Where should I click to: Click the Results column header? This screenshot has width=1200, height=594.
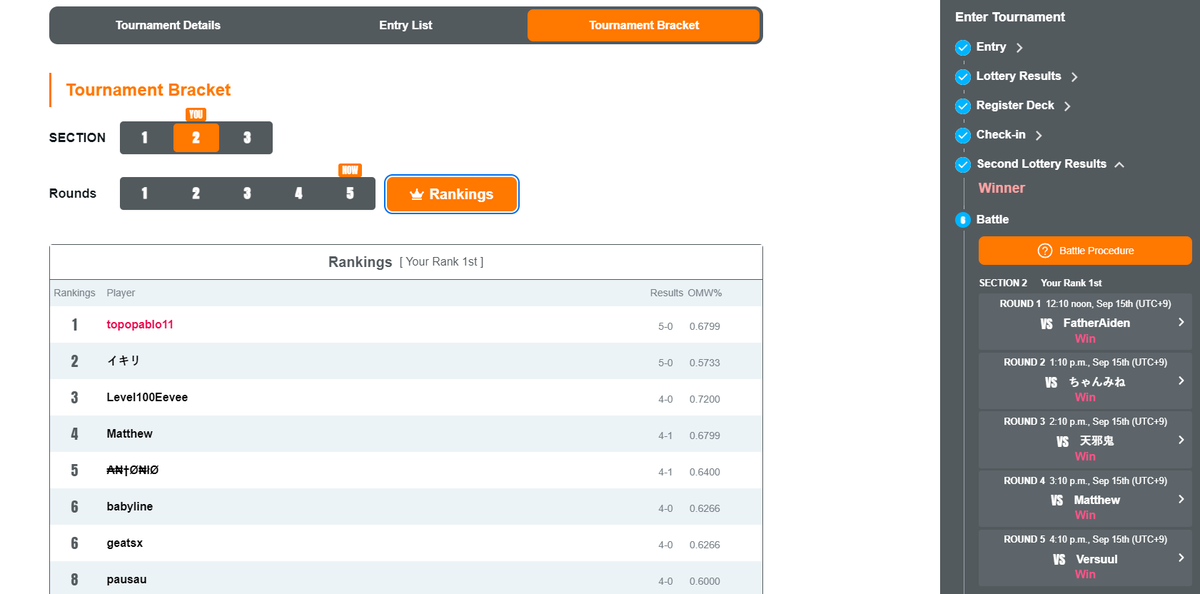[666, 293]
